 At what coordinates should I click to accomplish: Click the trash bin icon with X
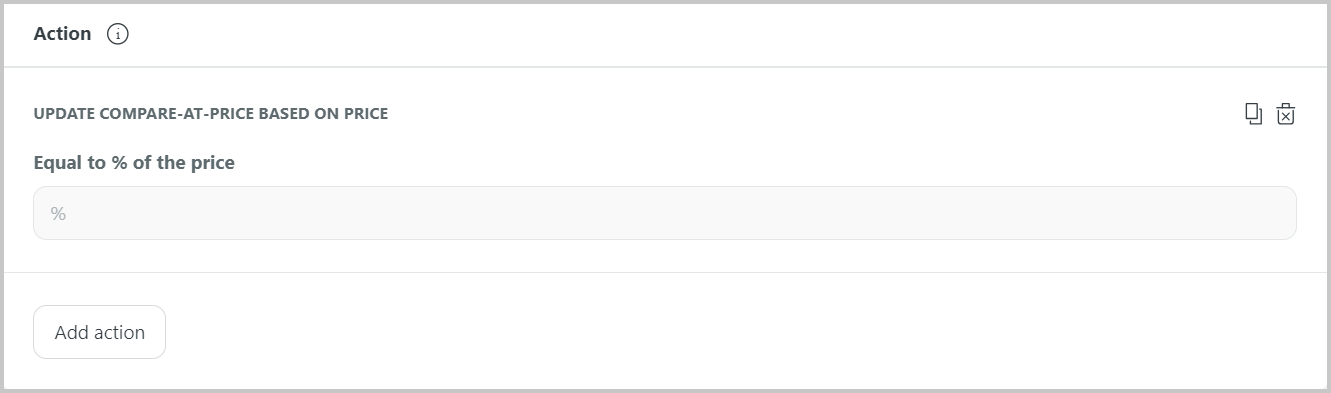[1286, 114]
